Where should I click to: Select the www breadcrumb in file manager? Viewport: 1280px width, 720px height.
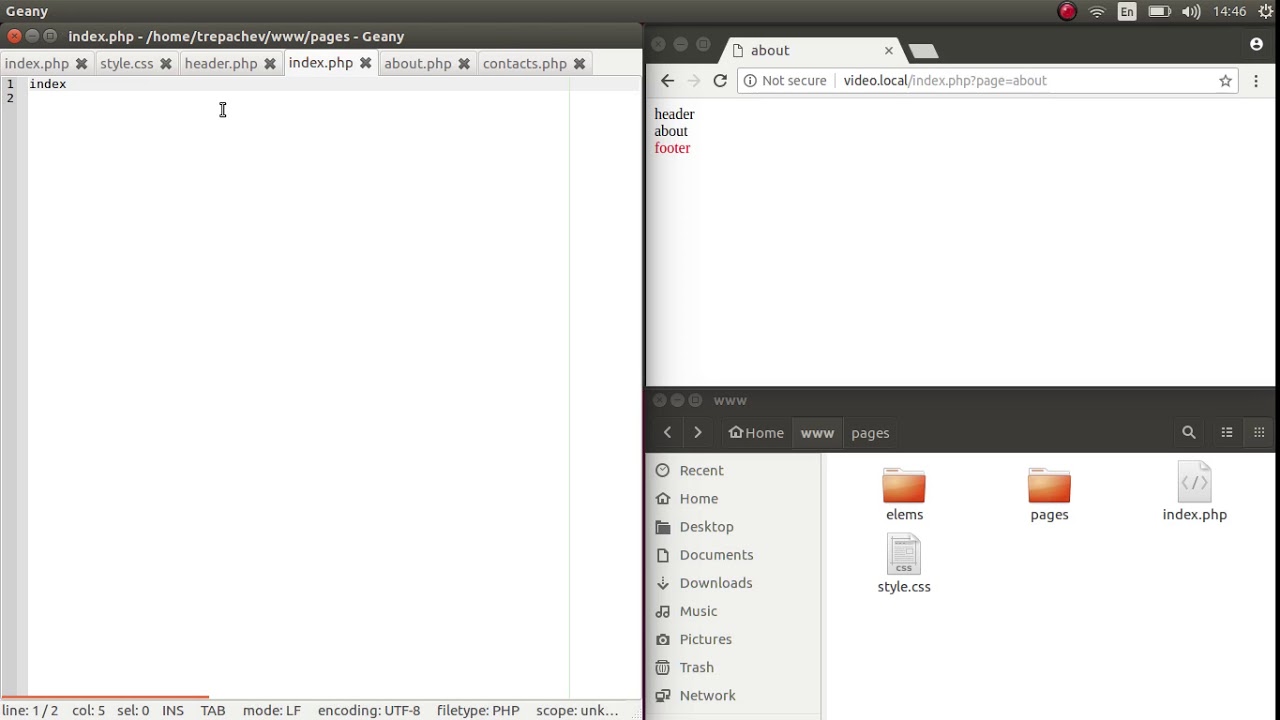(817, 433)
